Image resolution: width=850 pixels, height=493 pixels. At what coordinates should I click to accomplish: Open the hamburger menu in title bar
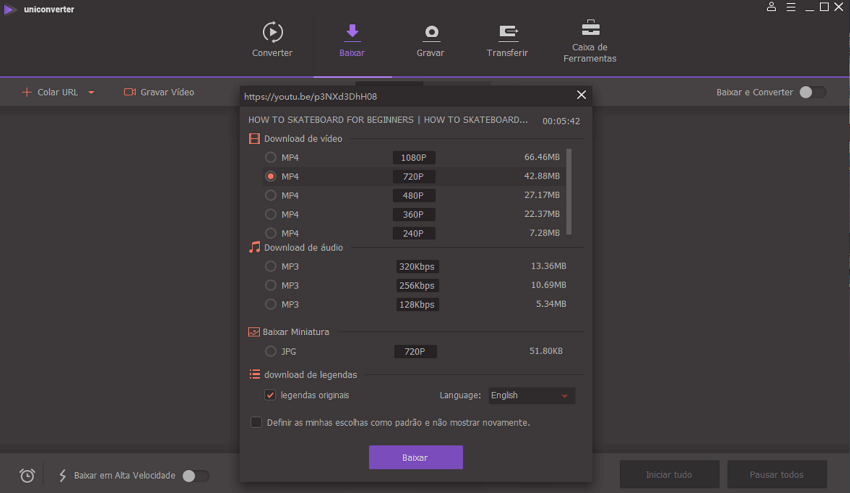(790, 7)
